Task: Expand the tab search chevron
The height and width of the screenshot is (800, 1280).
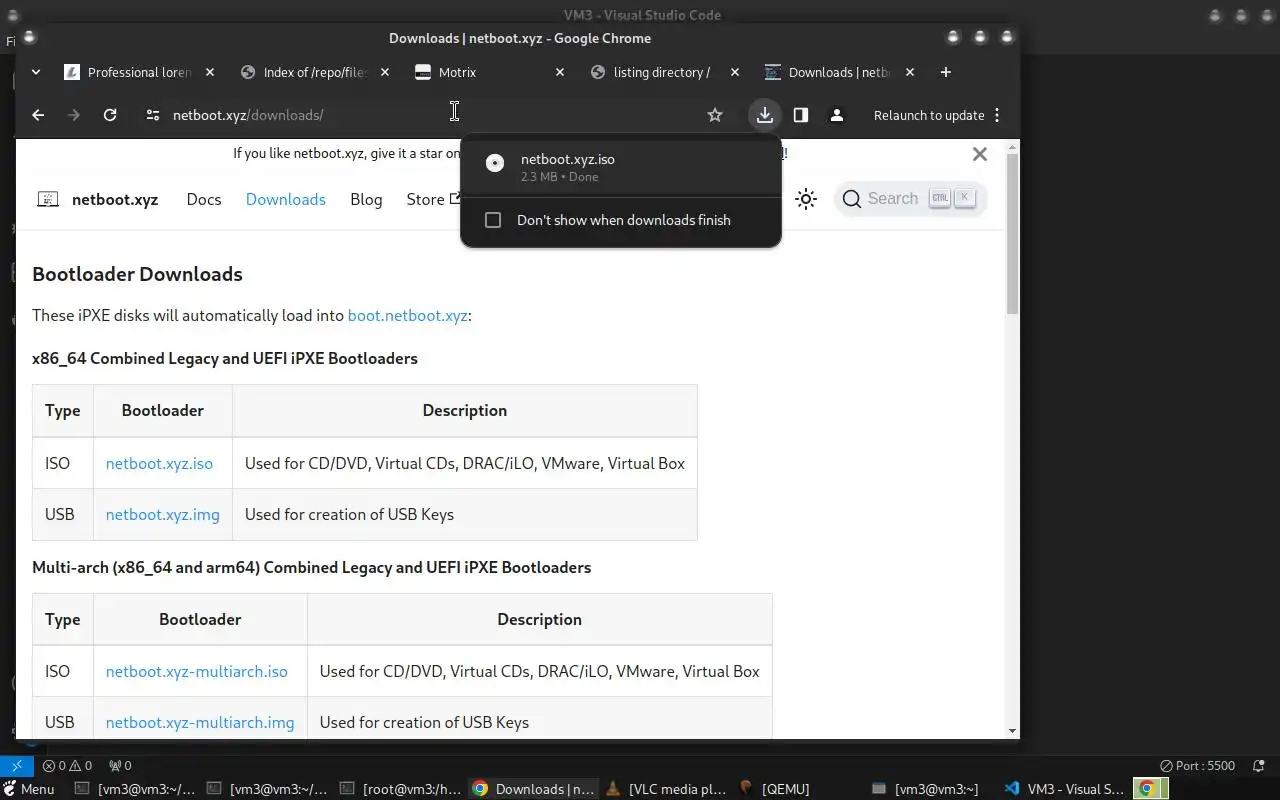Action: (36, 72)
